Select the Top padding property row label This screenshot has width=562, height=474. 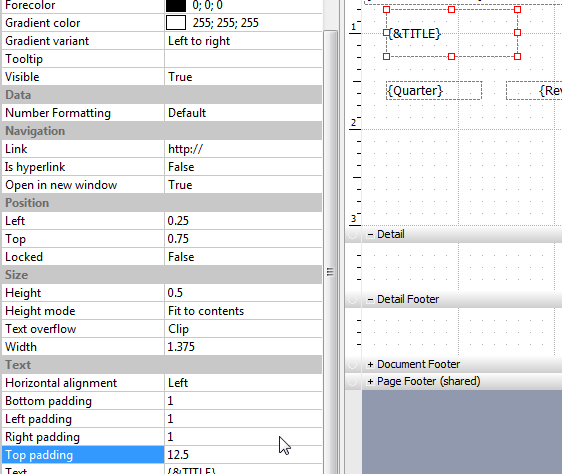83,455
